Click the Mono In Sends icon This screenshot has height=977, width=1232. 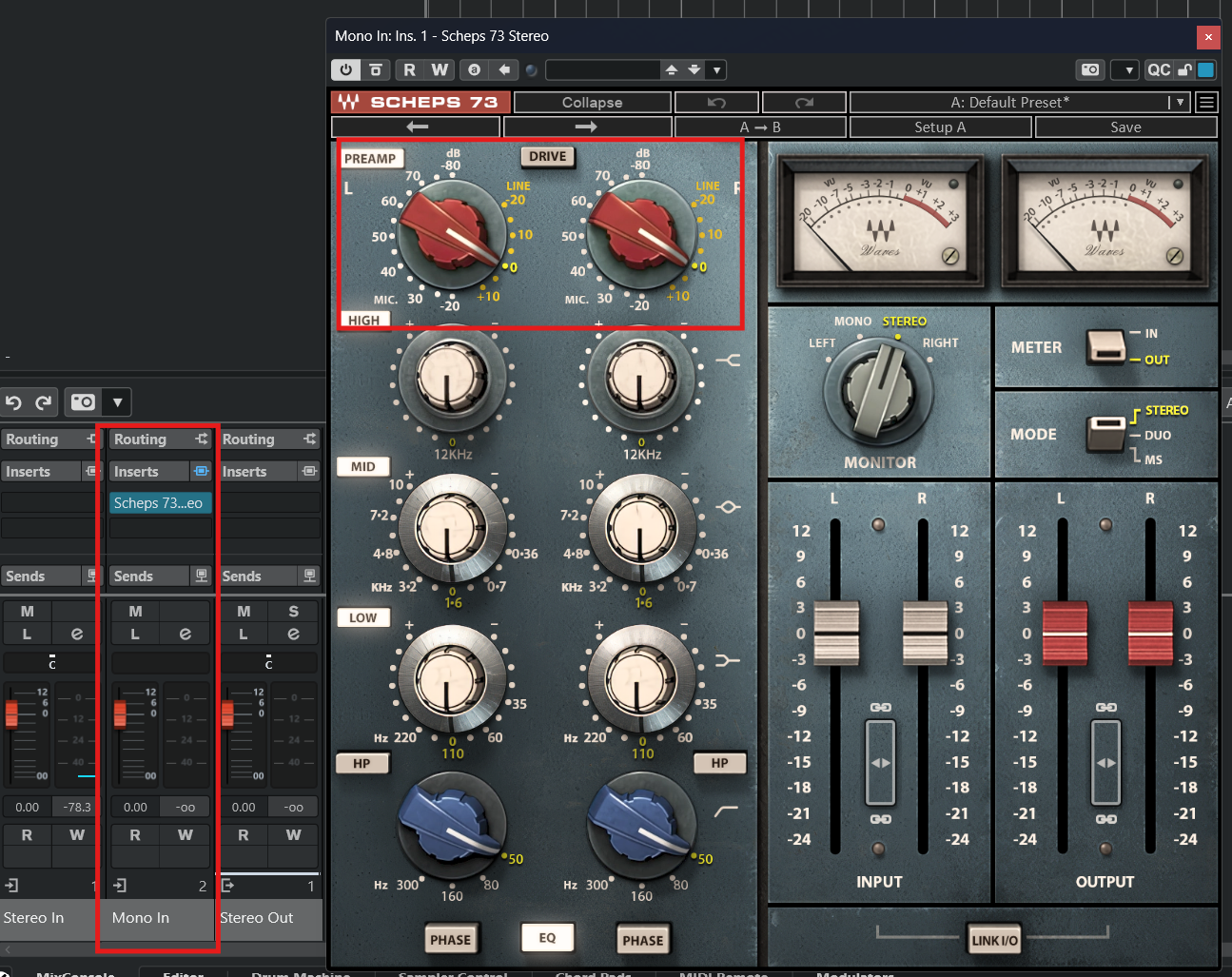202,576
